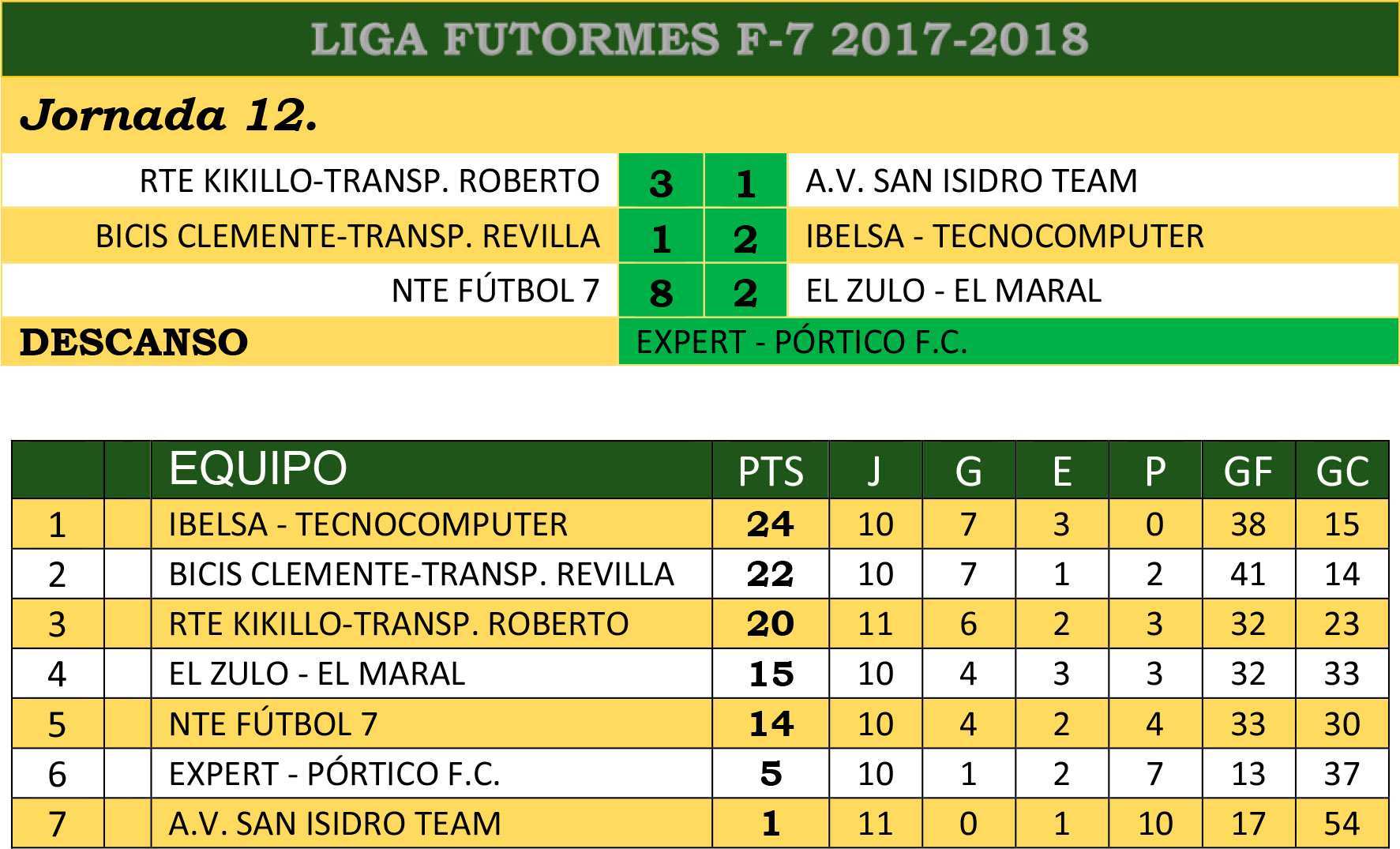The width and height of the screenshot is (1400, 849).
Task: Click A.V. SAN ISIDRO TEAM in match results
Action: 971,181
